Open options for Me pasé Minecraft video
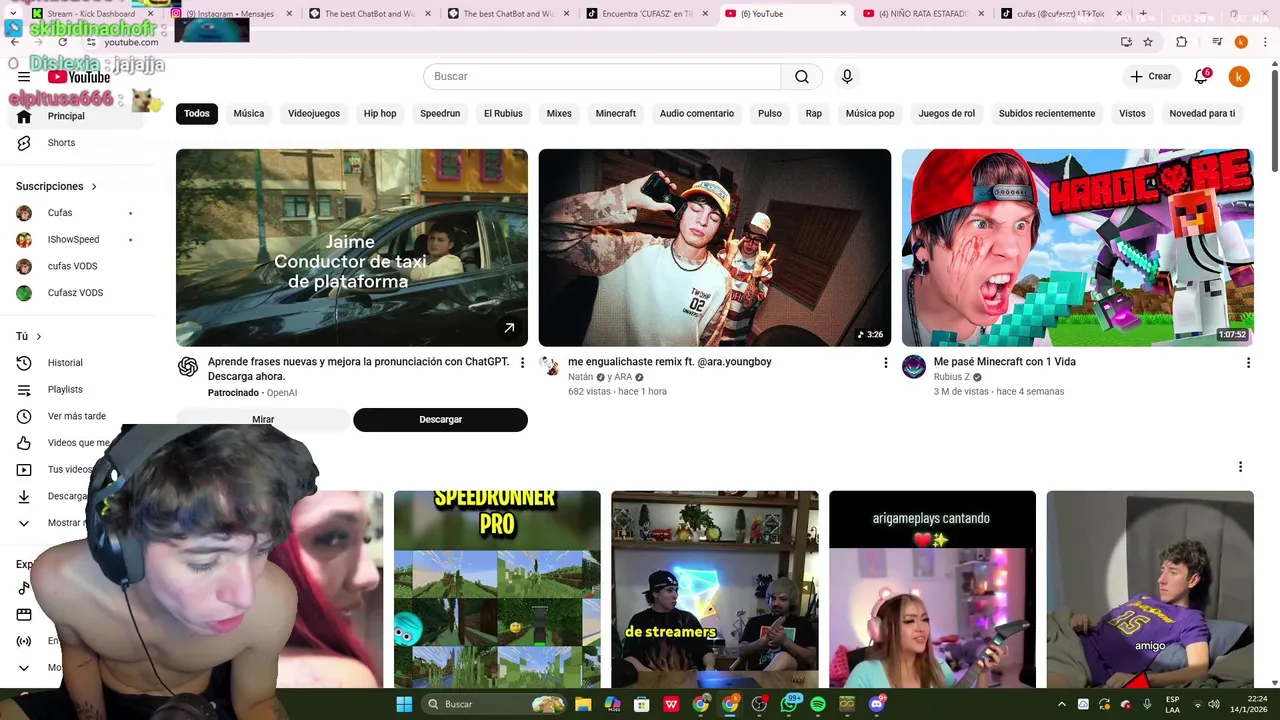The height and width of the screenshot is (720, 1280). click(x=1248, y=363)
